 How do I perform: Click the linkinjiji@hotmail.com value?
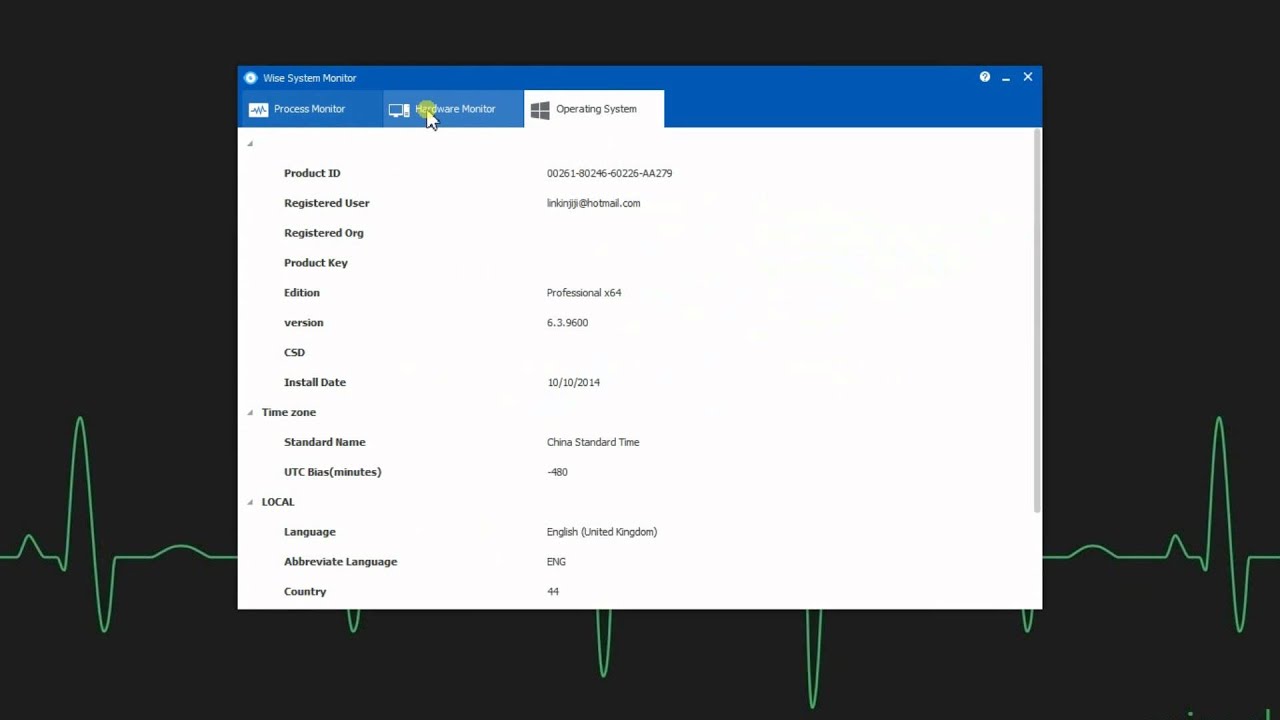[593, 203]
